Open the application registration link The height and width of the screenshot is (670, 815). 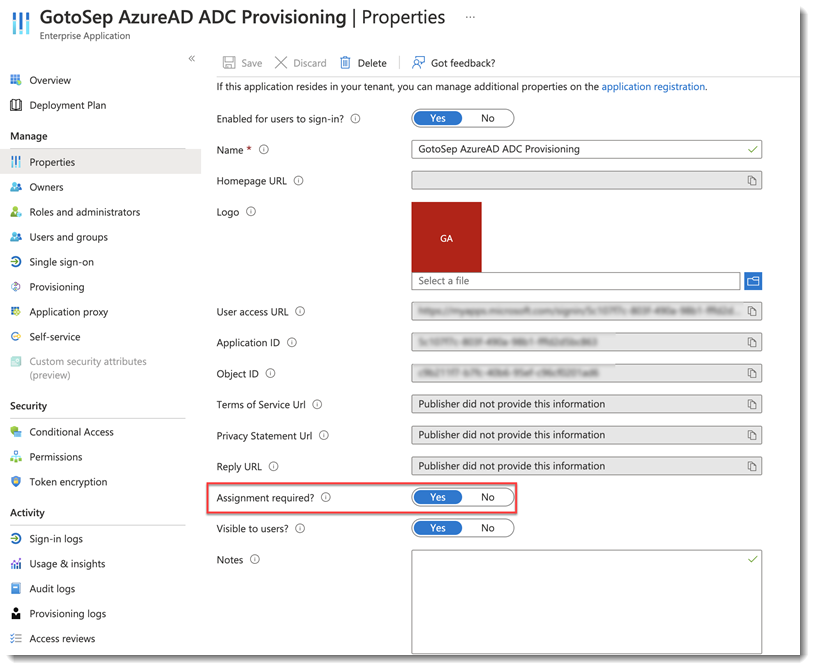point(653,87)
